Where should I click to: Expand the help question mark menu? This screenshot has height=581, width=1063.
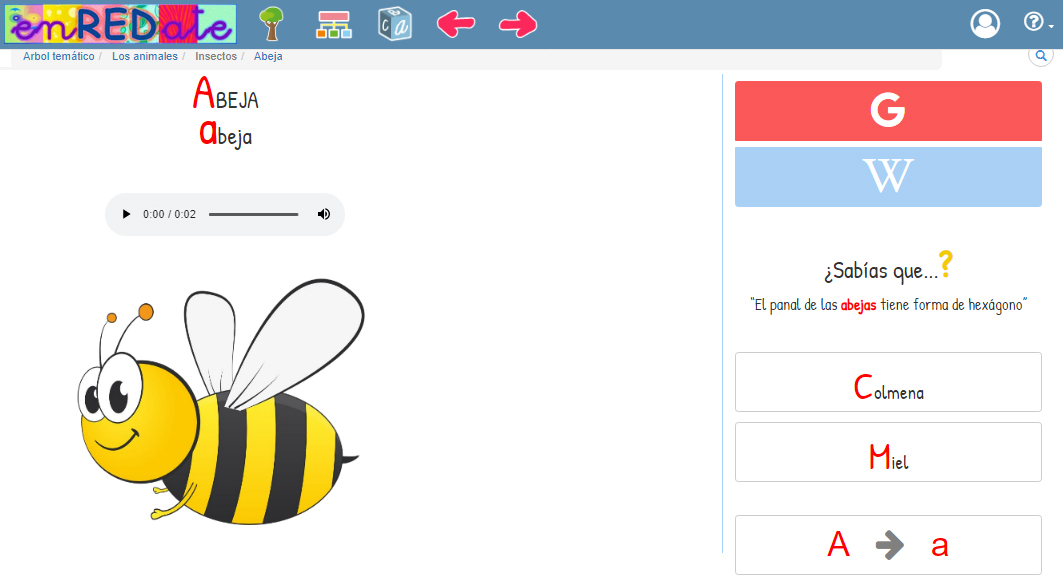[1036, 22]
